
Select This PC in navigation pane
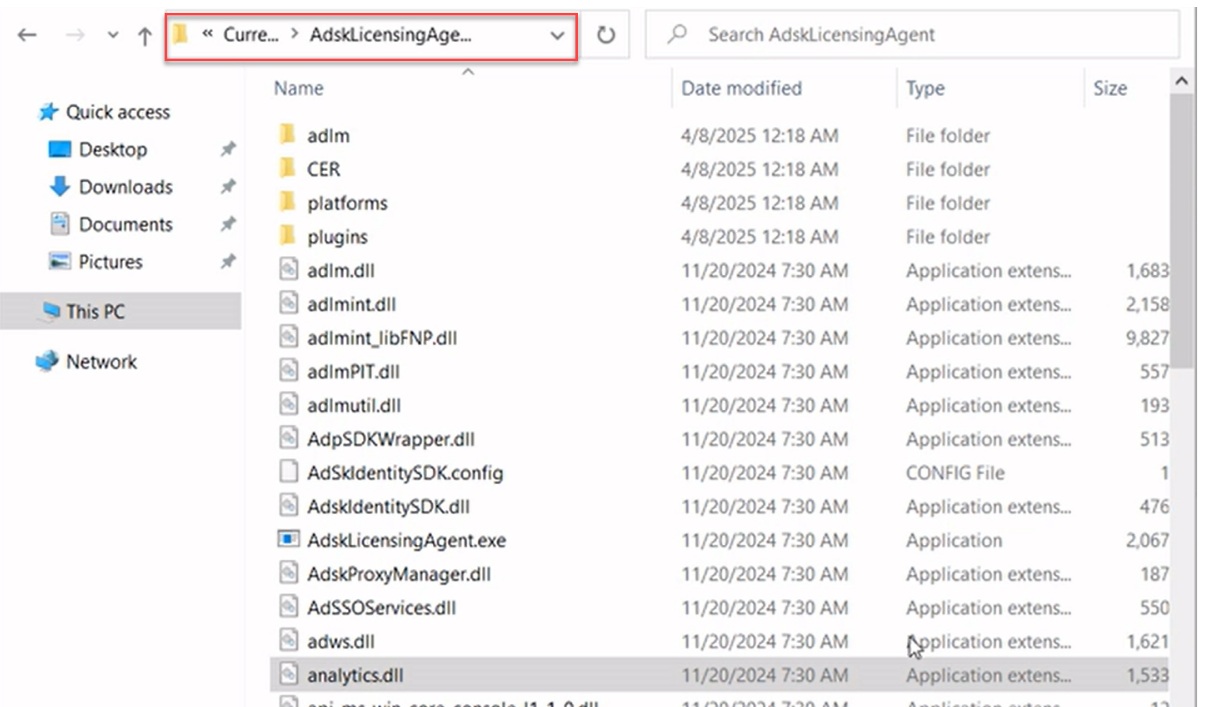point(95,311)
